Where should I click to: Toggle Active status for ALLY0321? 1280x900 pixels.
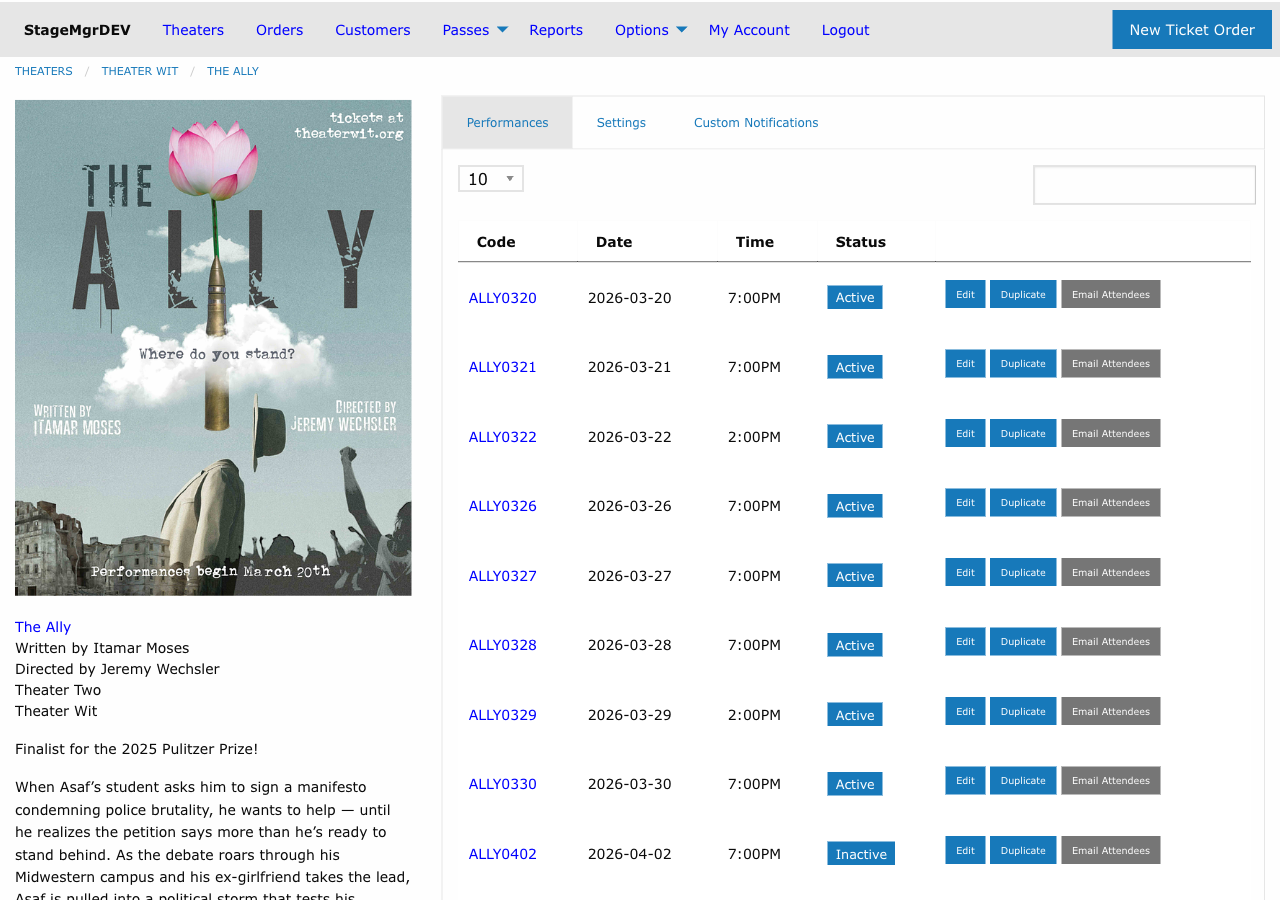point(855,367)
